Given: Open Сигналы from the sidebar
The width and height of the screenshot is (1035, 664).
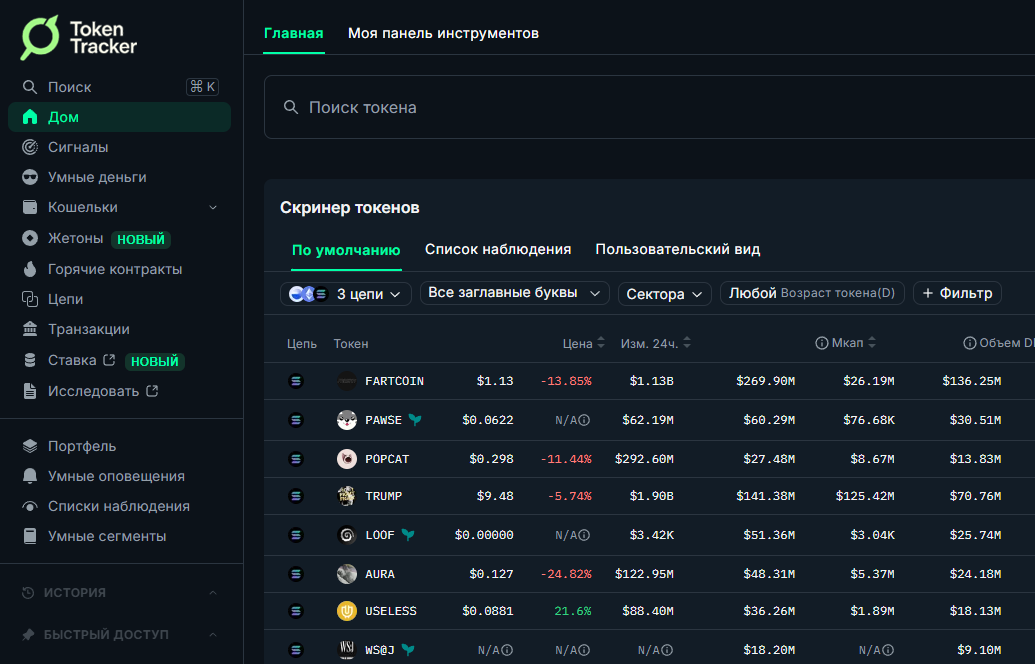Looking at the screenshot, I should [78, 147].
